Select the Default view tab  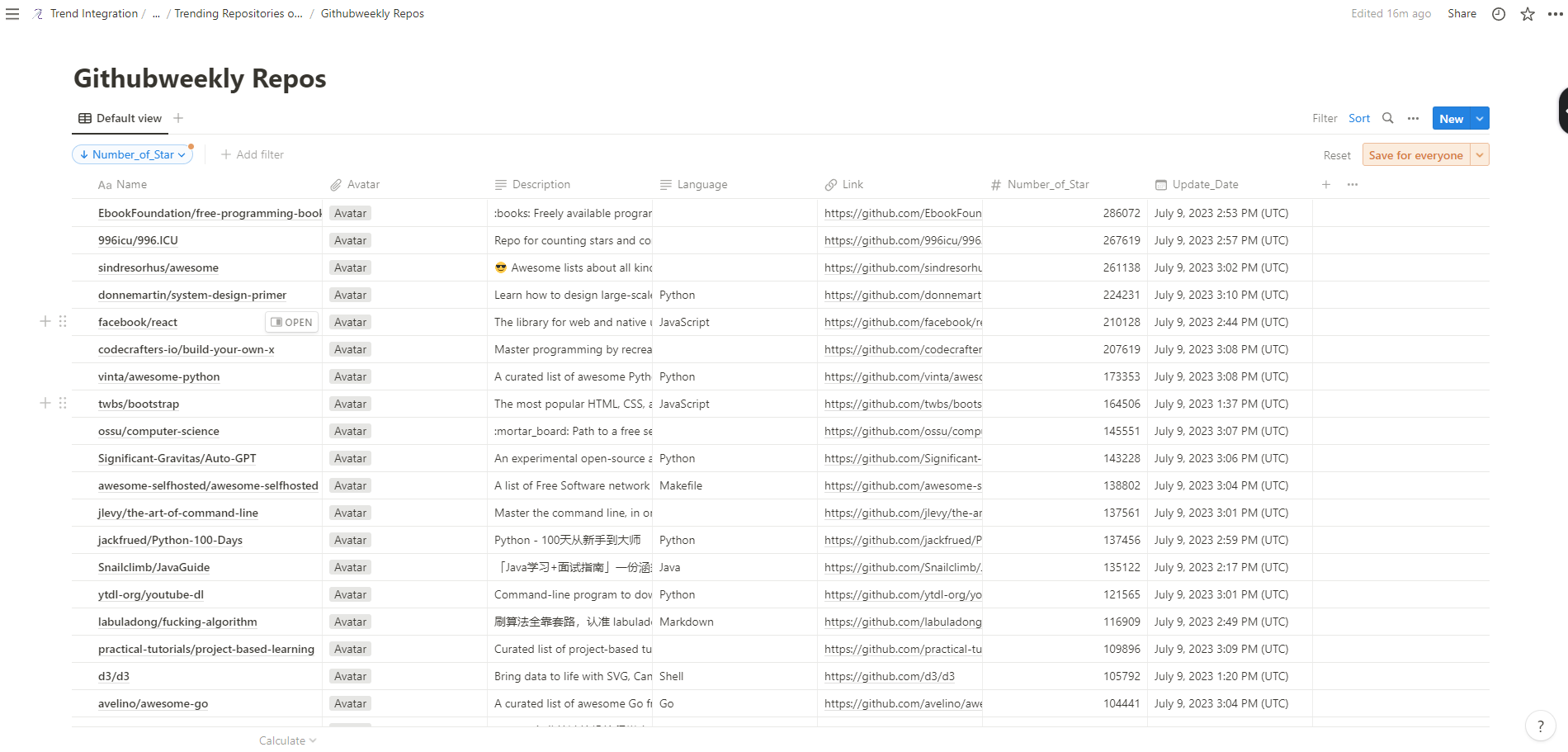click(x=120, y=118)
